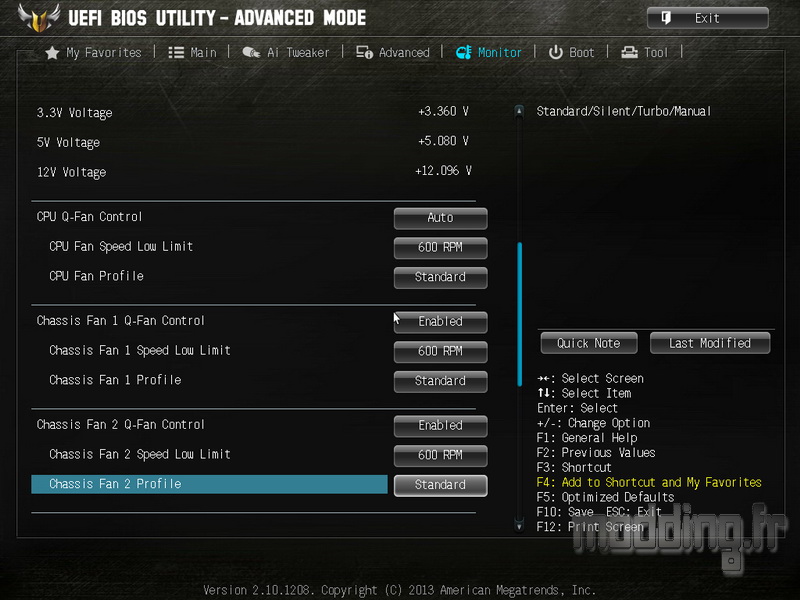The image size is (800, 600).
Task: Open CPU Fan Profile Standard dropdown
Action: (x=440, y=278)
